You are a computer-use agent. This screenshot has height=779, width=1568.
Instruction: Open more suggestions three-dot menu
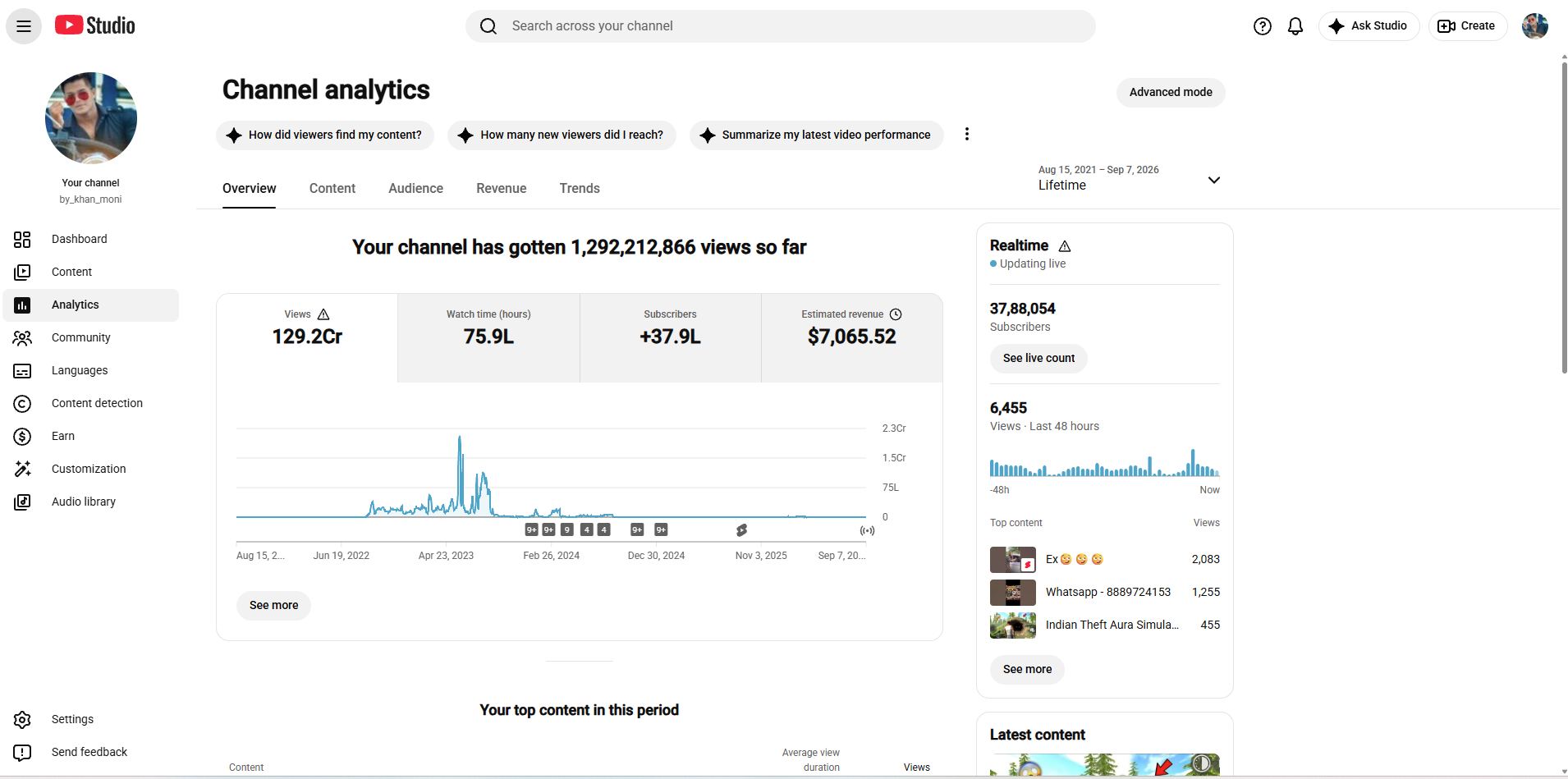[x=967, y=134]
